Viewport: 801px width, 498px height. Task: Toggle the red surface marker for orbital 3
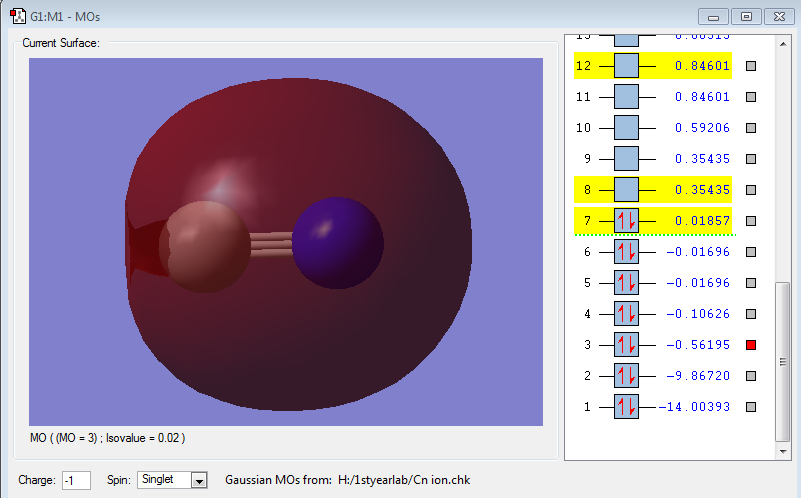751,345
